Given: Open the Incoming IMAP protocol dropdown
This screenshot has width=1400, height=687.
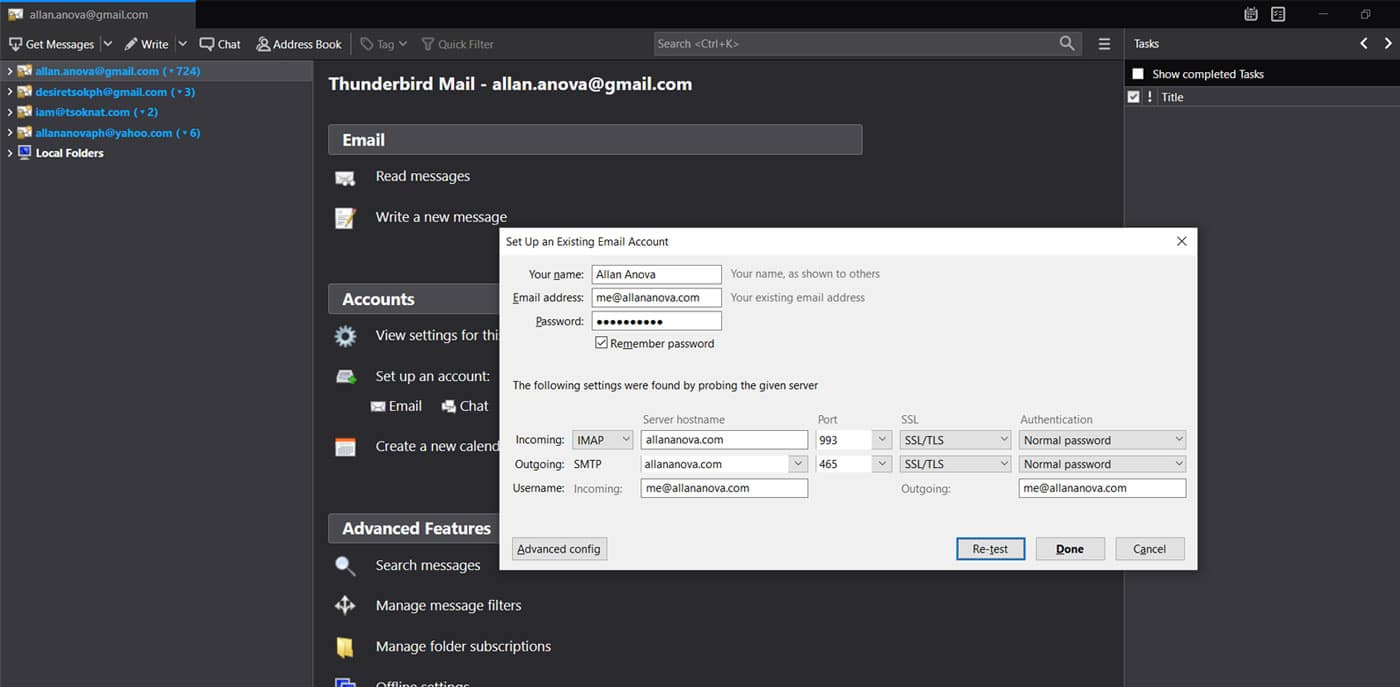Looking at the screenshot, I should coord(603,440).
